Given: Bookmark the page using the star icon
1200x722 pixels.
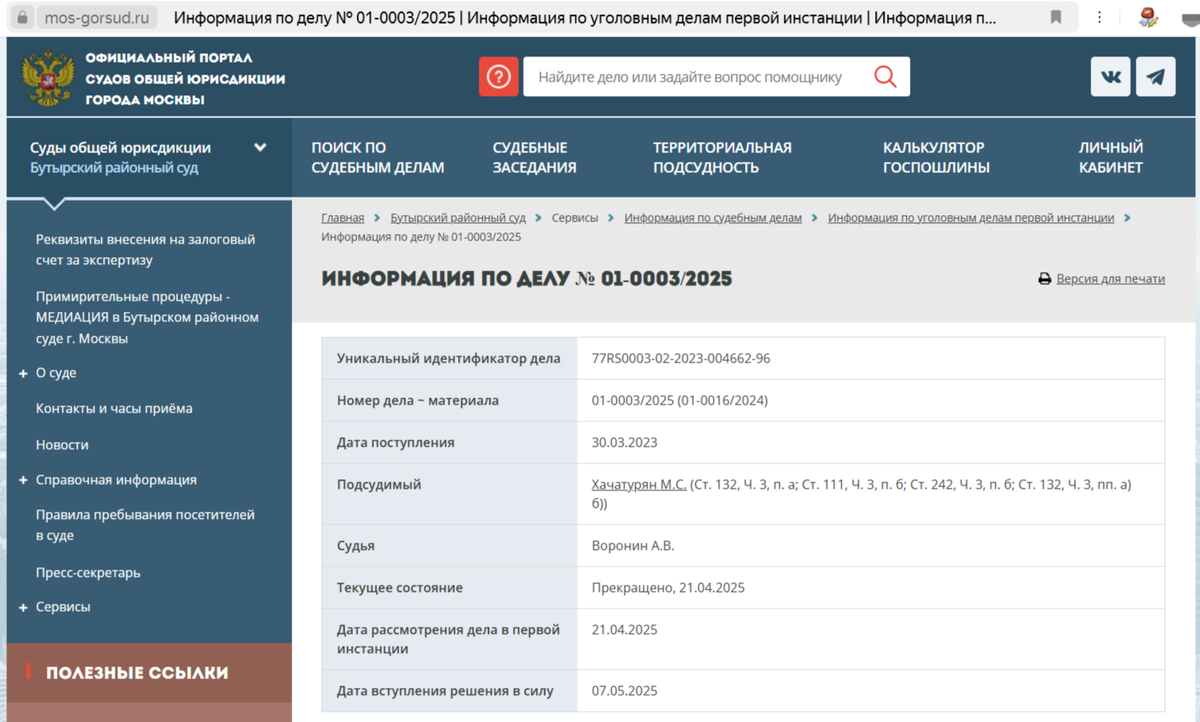Looking at the screenshot, I should [1054, 16].
